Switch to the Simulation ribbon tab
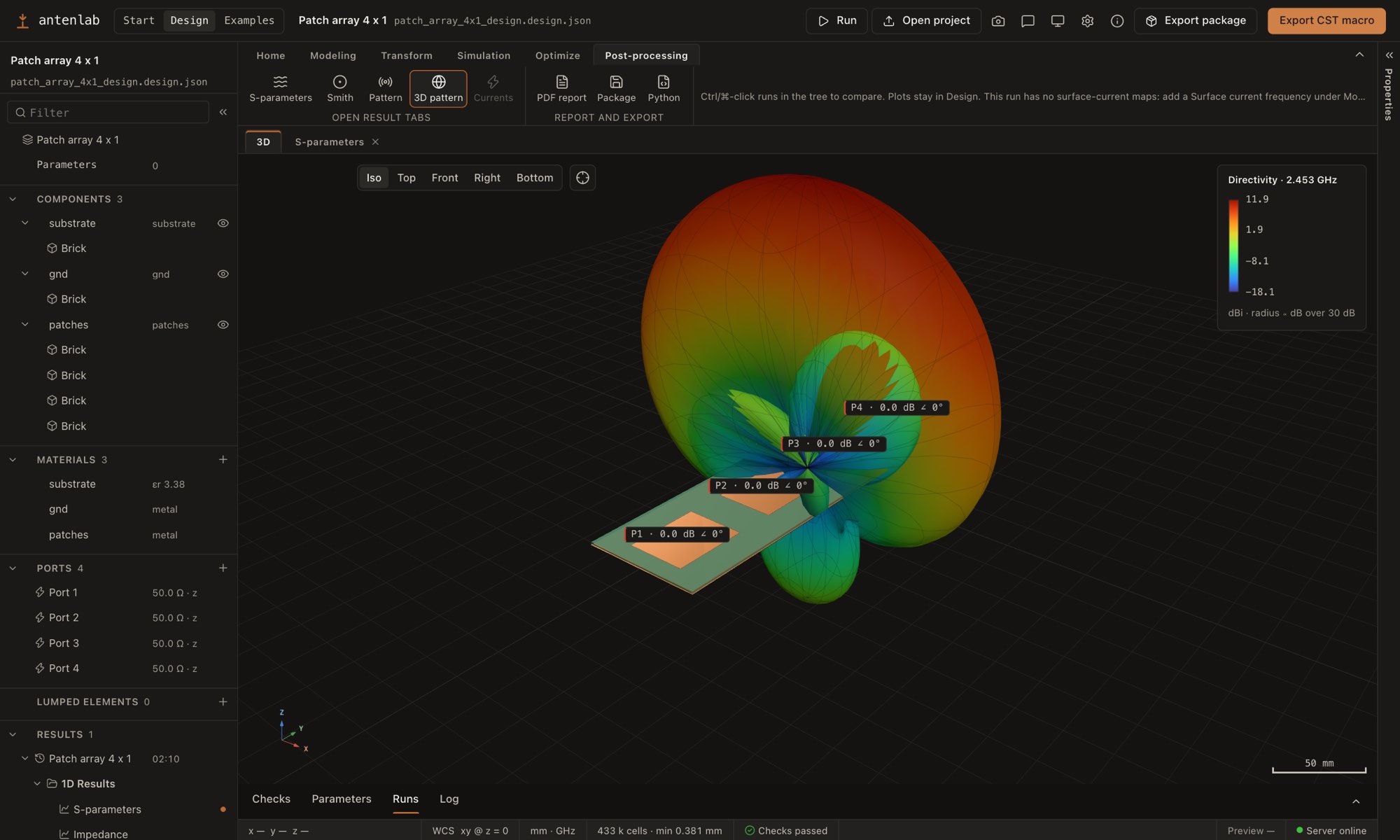Viewport: 1400px width, 840px height. 484,55
